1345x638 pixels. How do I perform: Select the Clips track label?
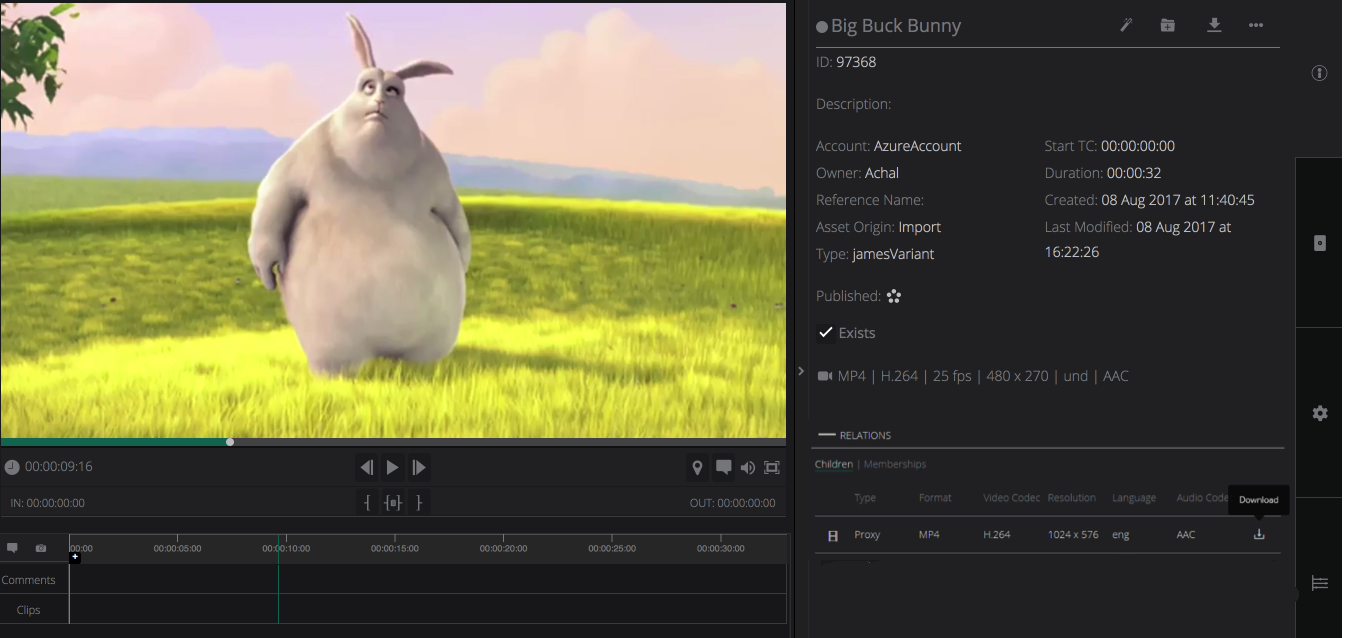pos(29,610)
